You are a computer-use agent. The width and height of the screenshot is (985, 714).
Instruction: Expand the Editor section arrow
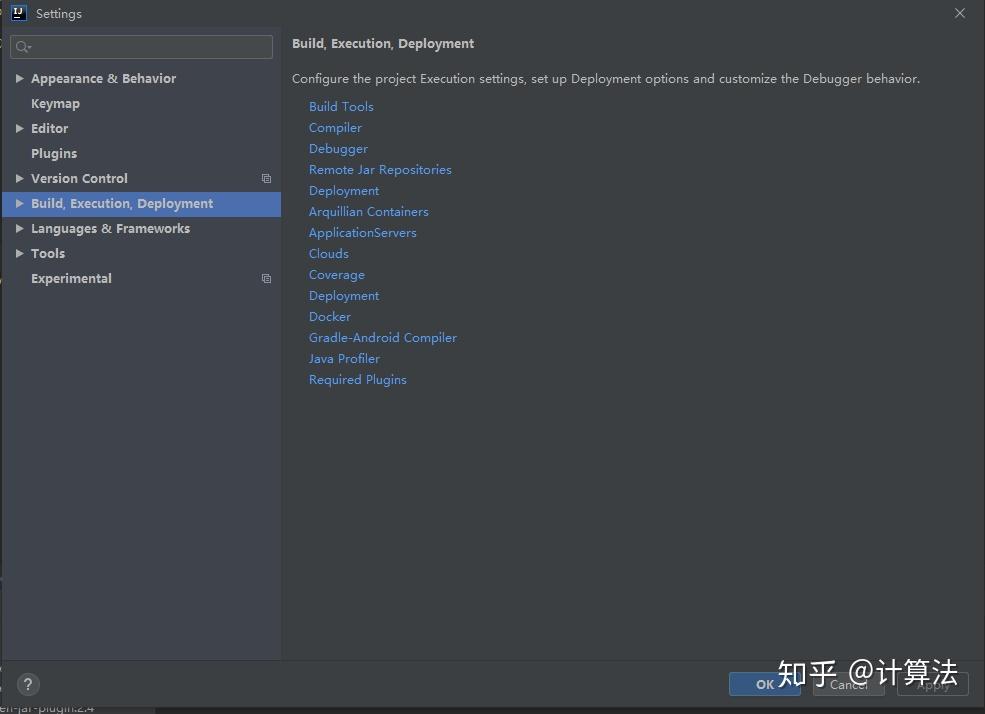(x=19, y=129)
